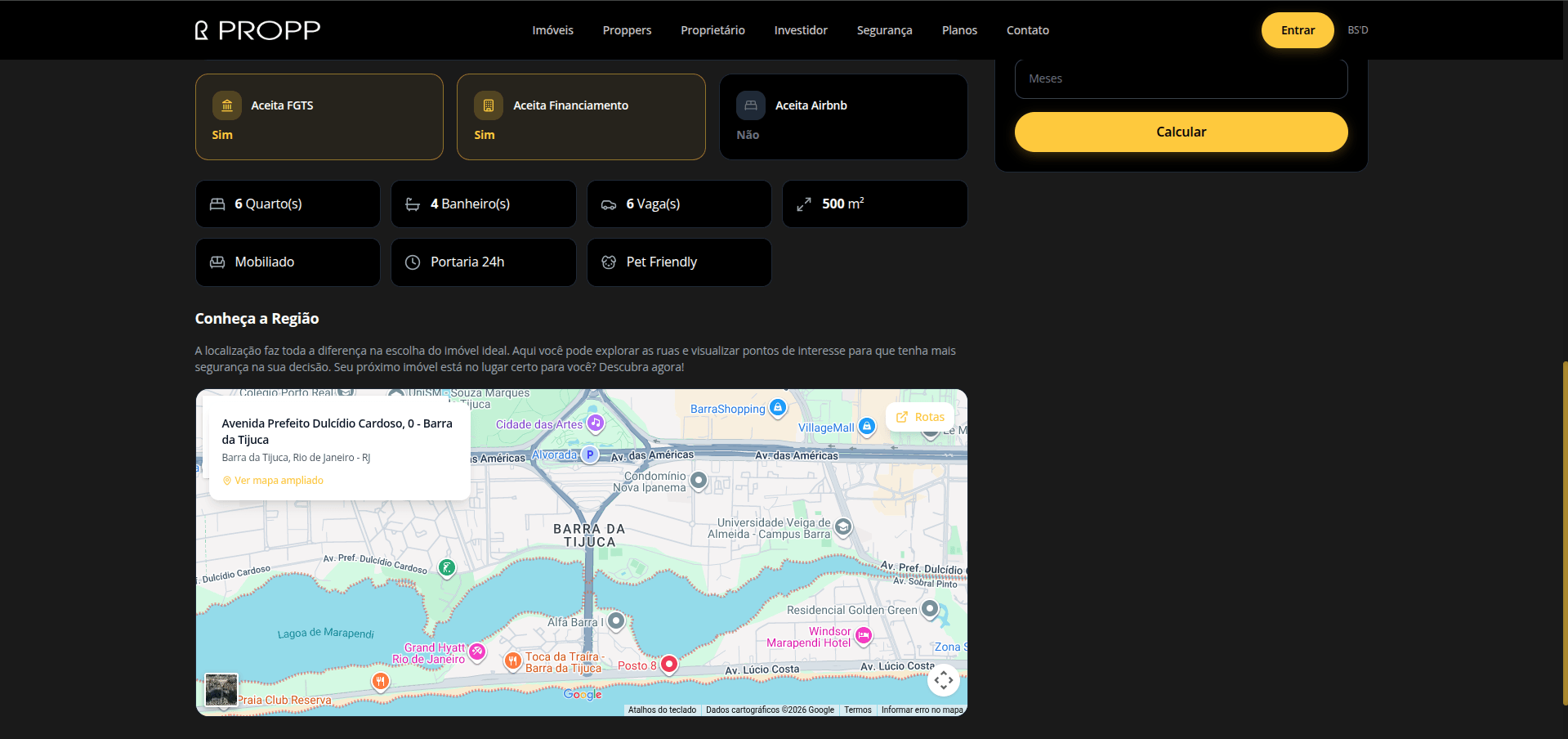Screen dimensions: 1568x739
Task: Open the Contato nav link
Action: (x=1027, y=30)
